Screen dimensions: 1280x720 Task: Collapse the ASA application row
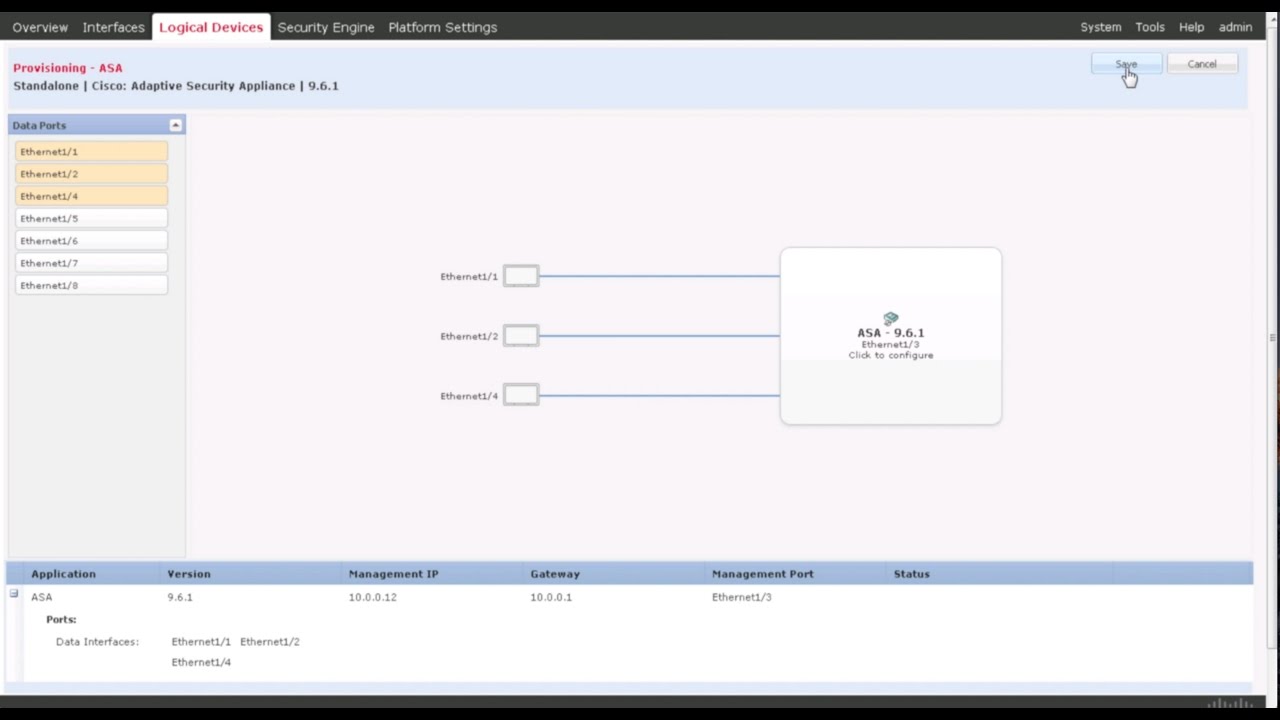[14, 594]
